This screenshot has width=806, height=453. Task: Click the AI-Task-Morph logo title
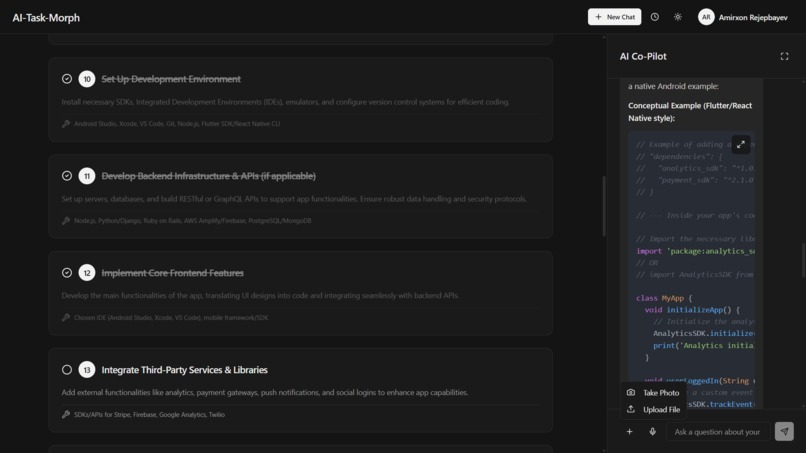click(46, 17)
